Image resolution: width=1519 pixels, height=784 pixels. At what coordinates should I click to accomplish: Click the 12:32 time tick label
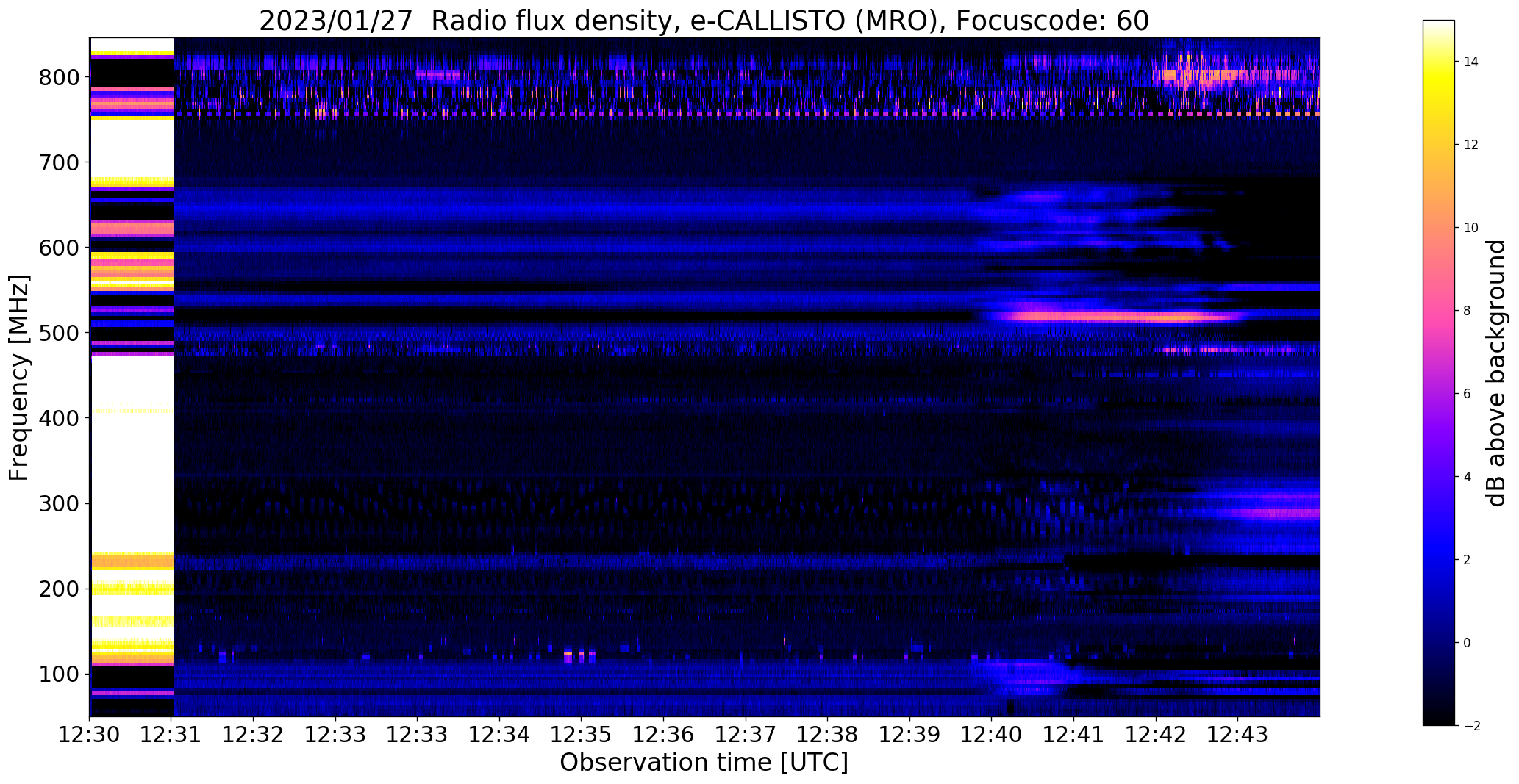tap(254, 735)
